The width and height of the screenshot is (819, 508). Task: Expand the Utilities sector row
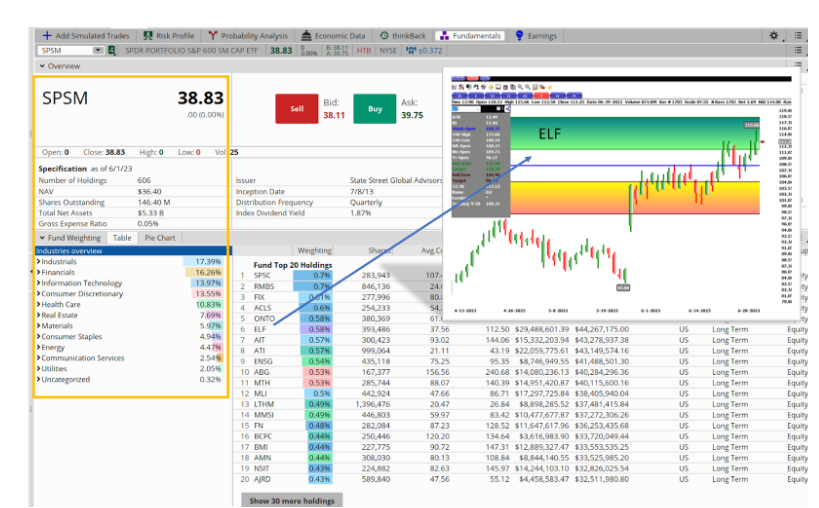click(x=38, y=368)
